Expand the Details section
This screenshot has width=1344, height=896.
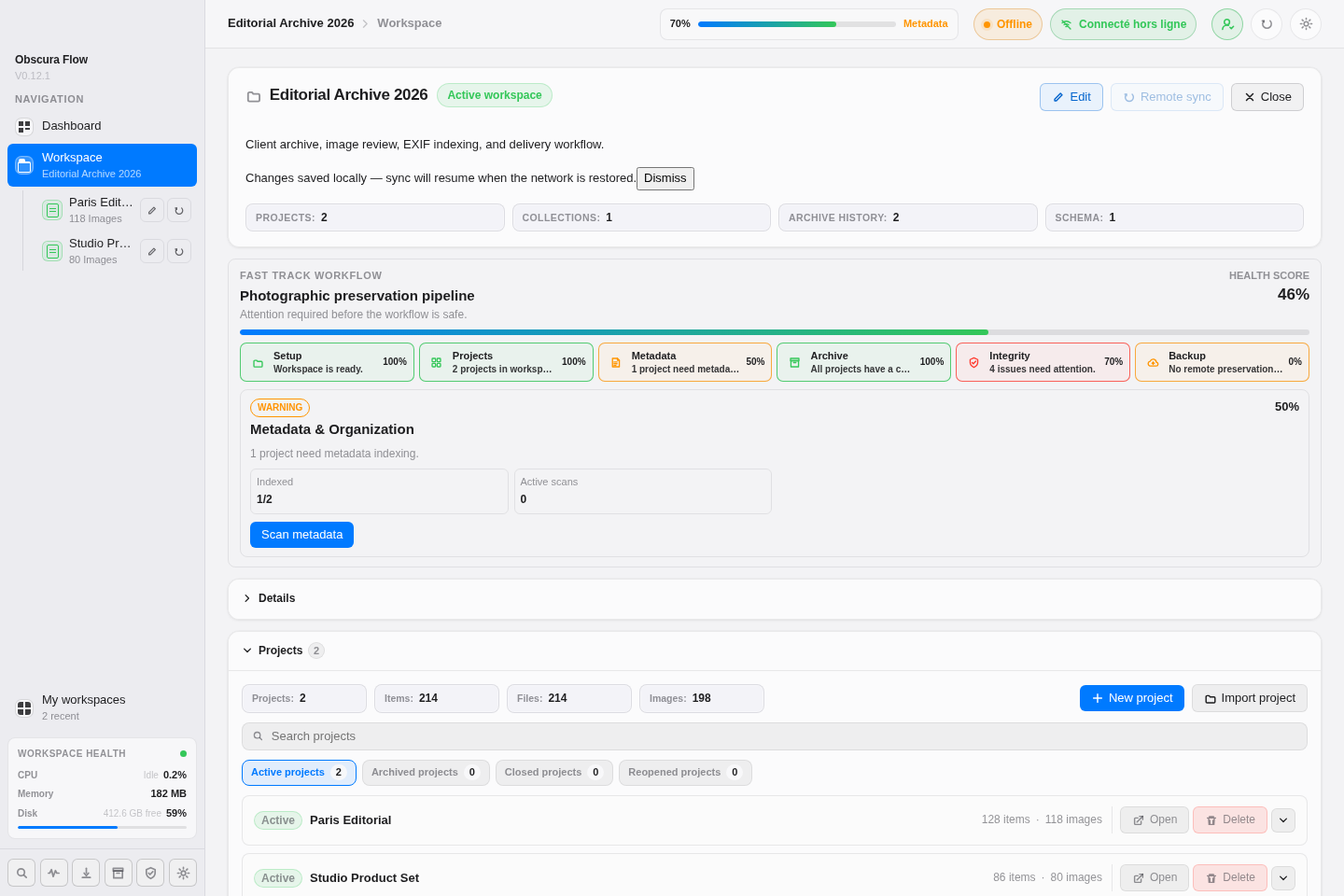pos(775,599)
